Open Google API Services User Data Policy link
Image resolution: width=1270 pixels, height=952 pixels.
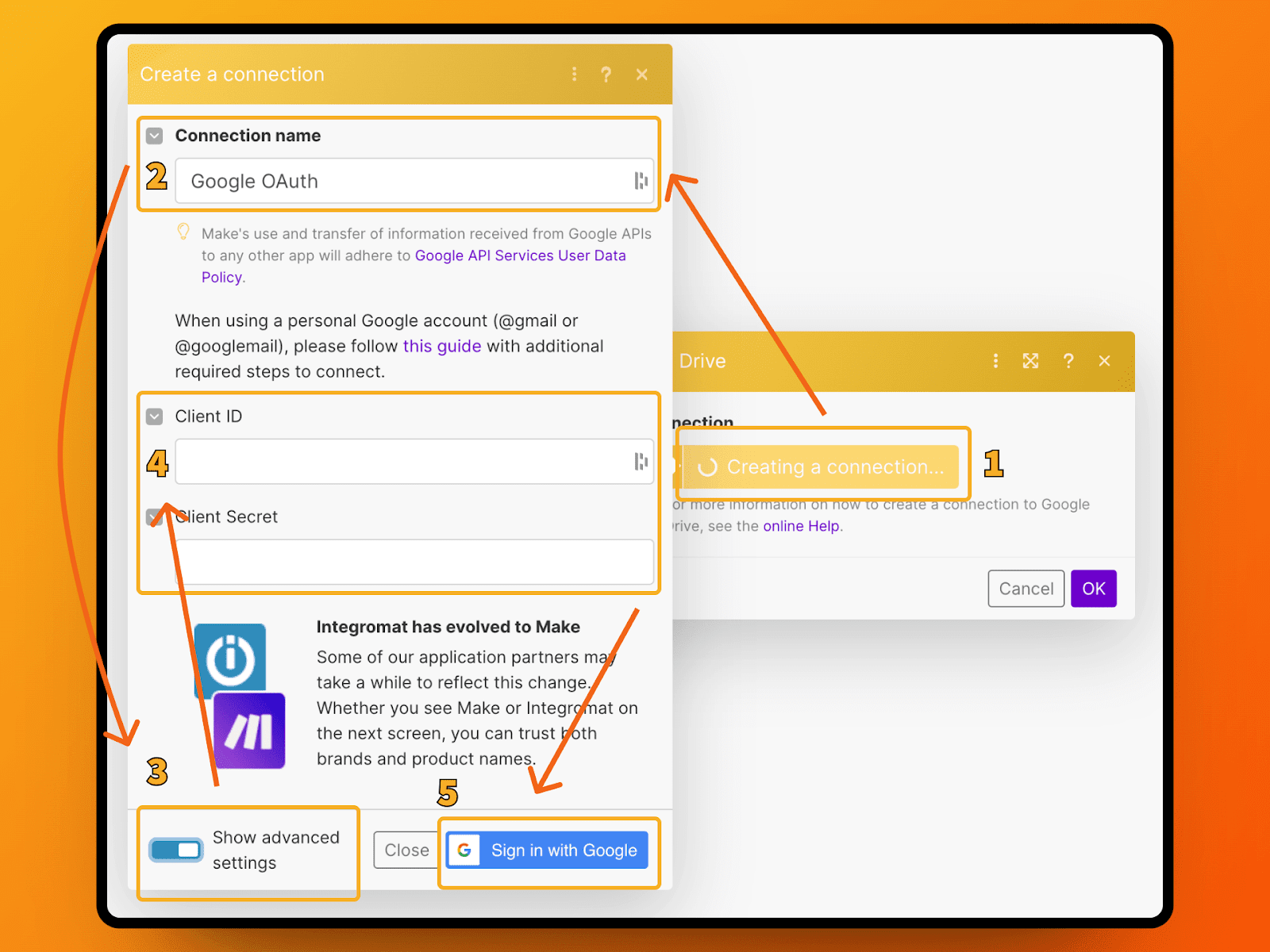(520, 255)
